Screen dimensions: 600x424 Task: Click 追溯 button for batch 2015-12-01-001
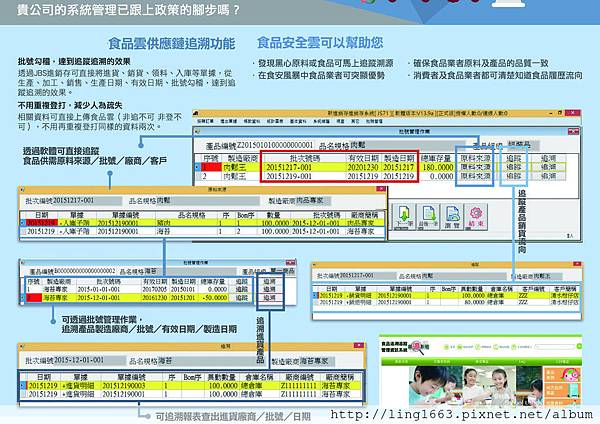point(269,298)
